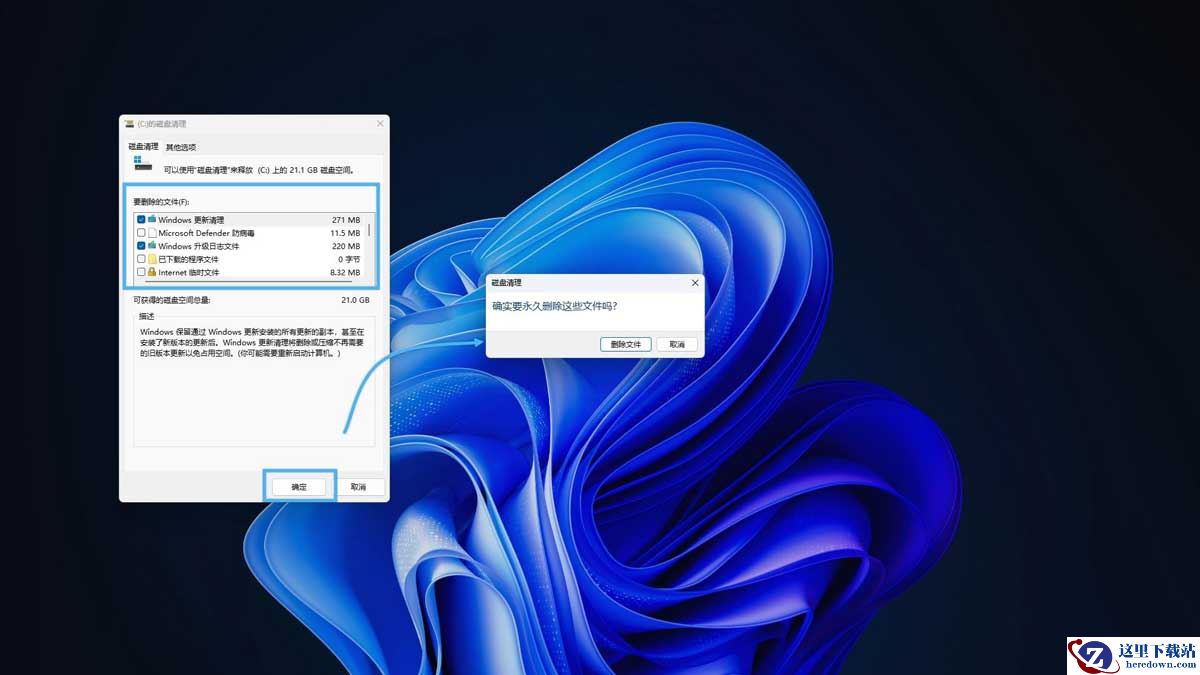Click the 已下载的程序文件 folder icon

(152, 259)
